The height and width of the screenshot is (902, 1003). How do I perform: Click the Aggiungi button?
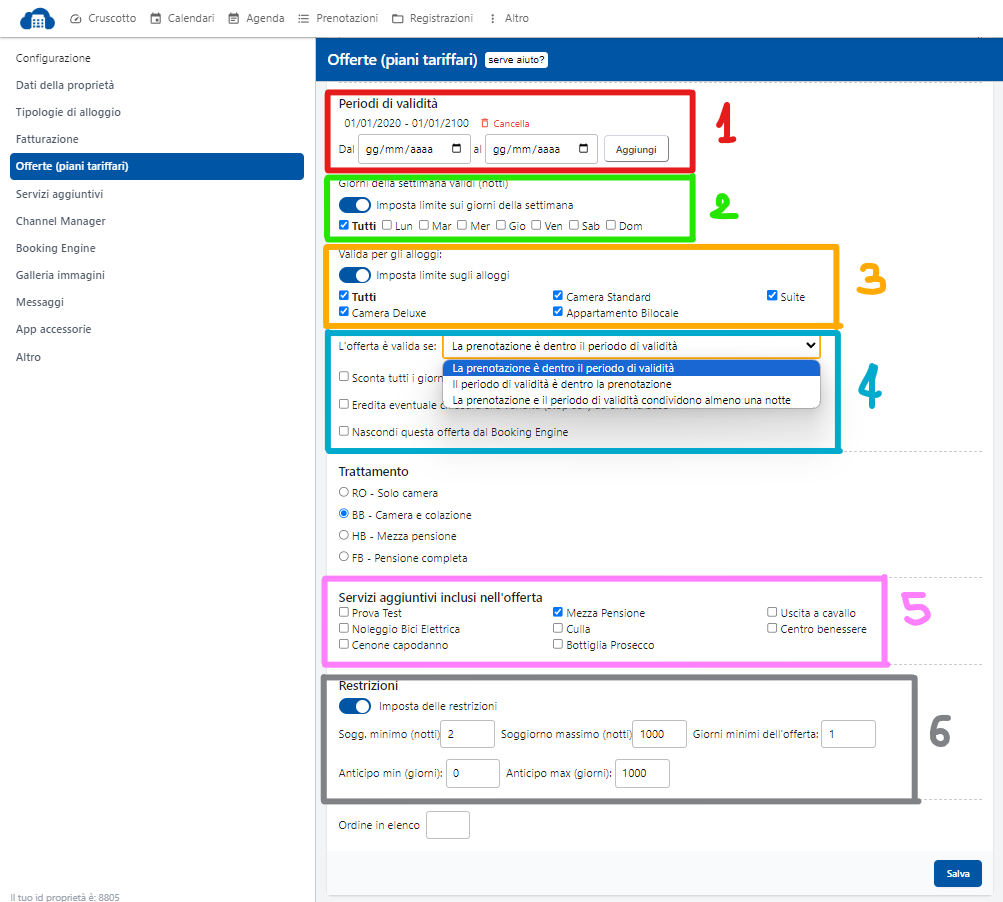636,149
